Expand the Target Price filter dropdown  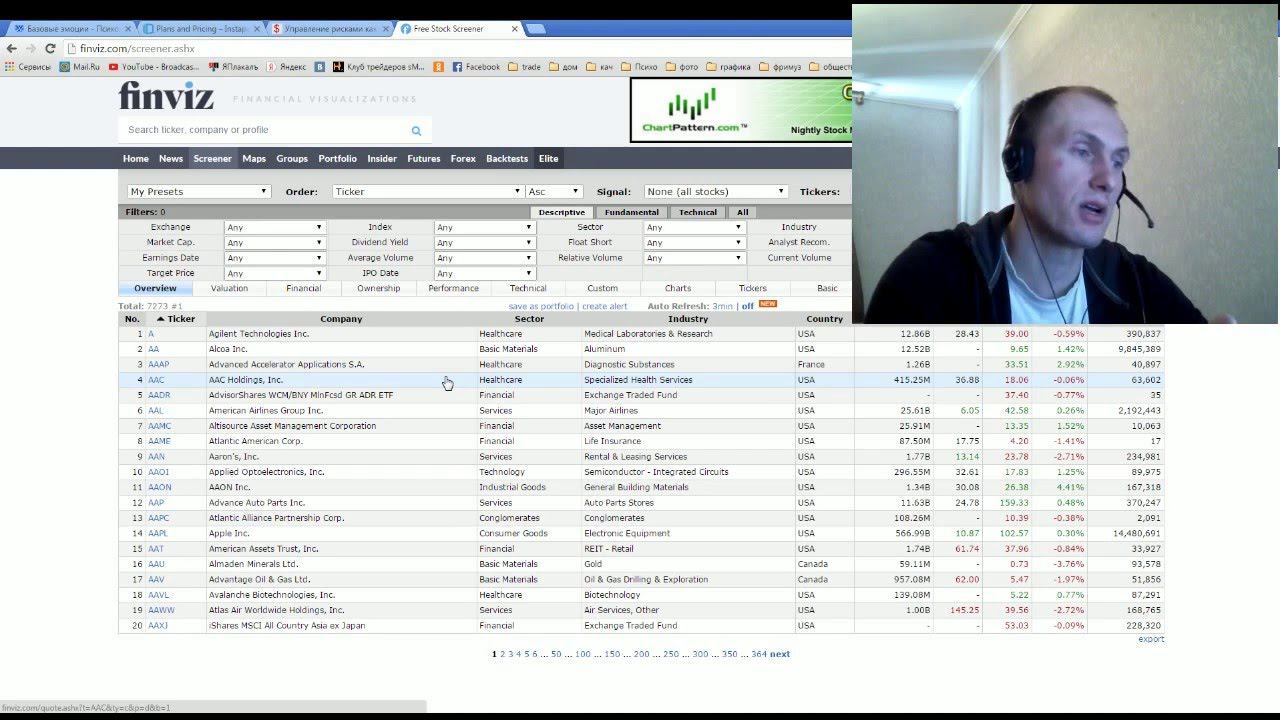tap(274, 273)
